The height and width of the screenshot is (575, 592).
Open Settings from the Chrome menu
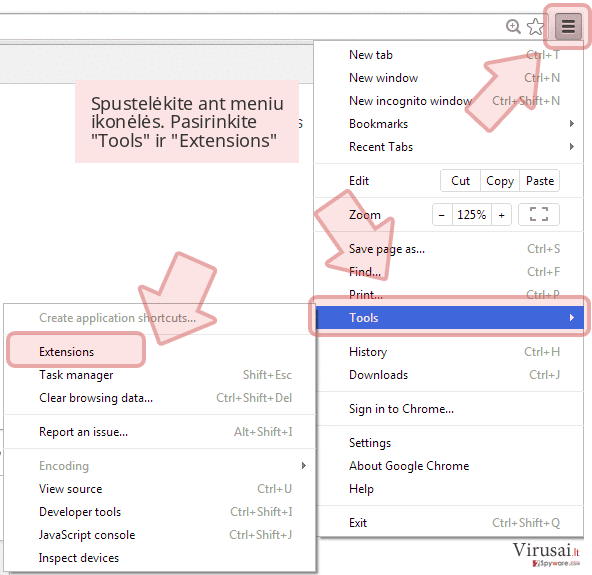coord(370,443)
